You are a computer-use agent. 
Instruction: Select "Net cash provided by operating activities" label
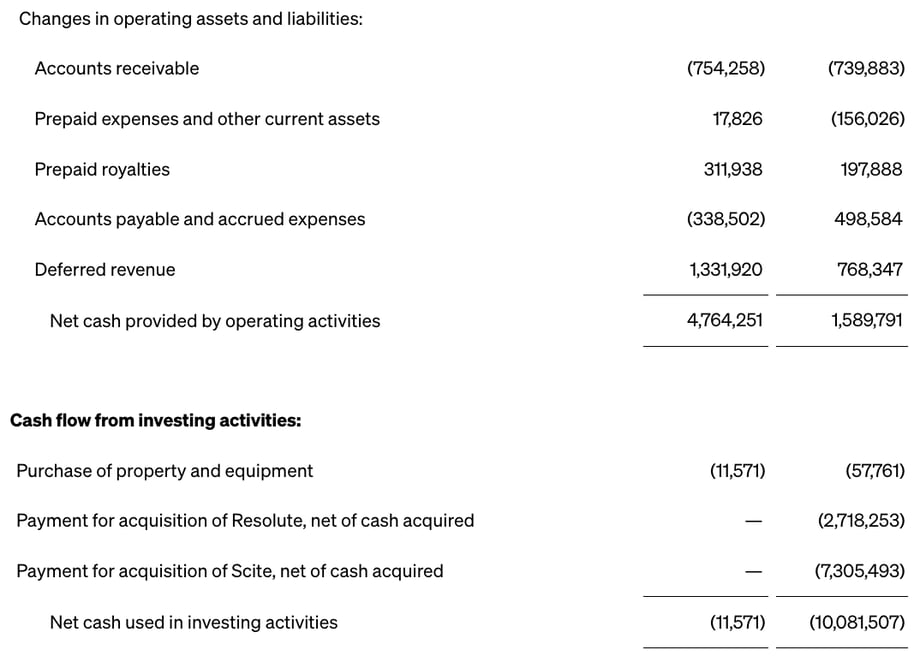[x=215, y=321]
